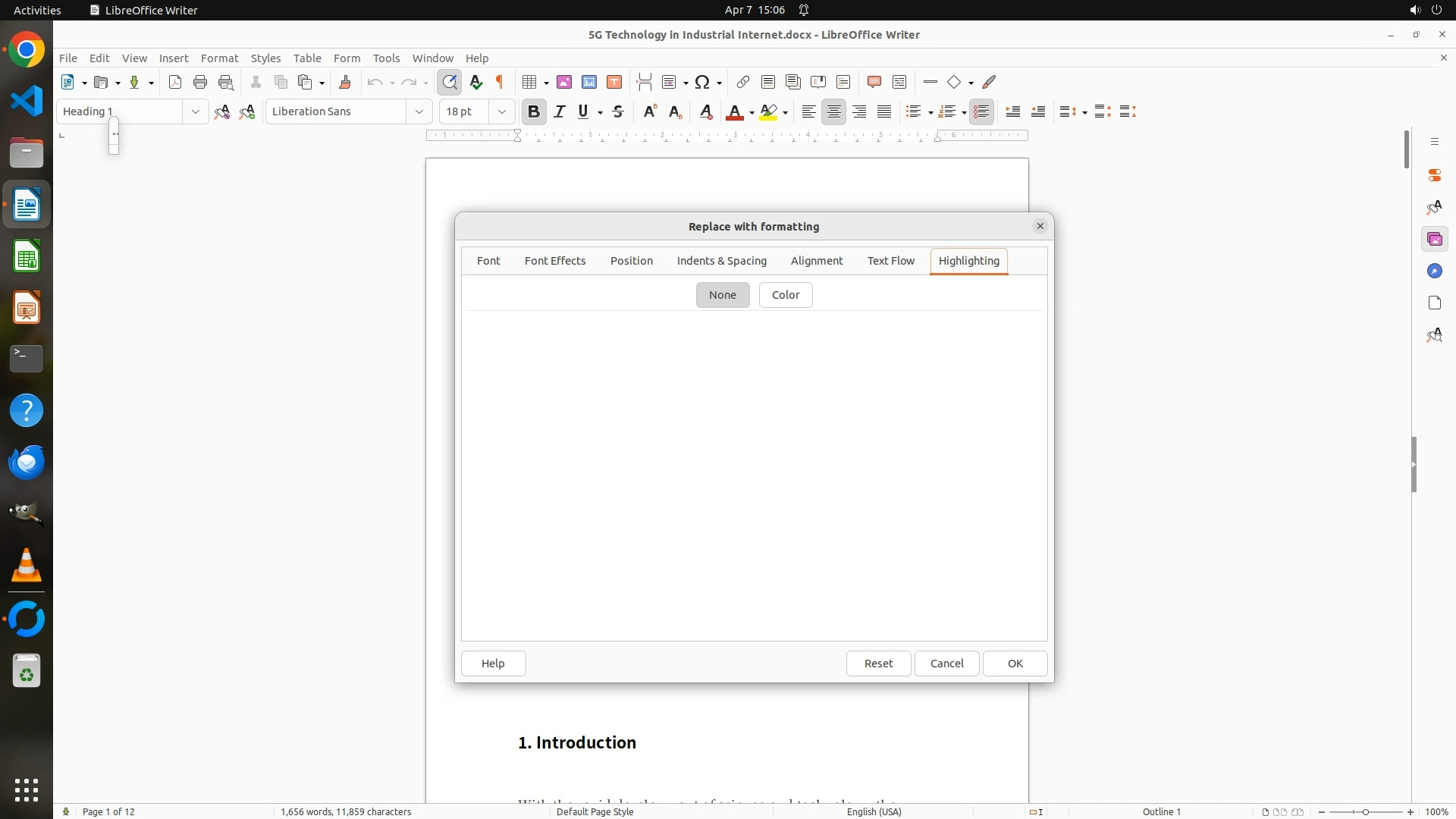
Task: Open the Styles menu
Action: [265, 58]
